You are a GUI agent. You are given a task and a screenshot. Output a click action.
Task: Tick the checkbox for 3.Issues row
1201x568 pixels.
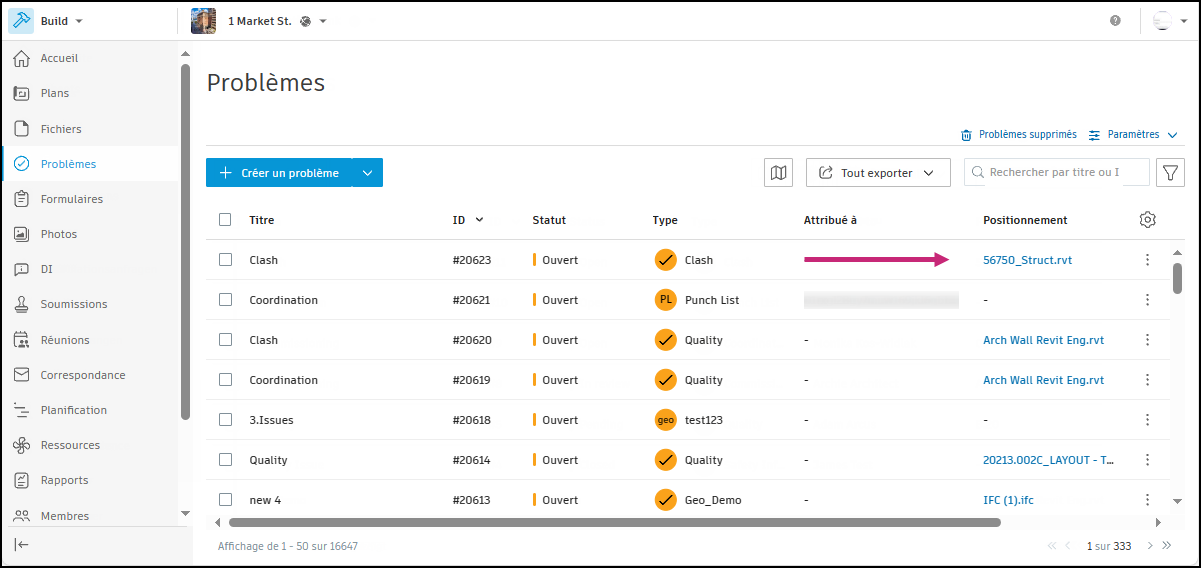tap(225, 420)
